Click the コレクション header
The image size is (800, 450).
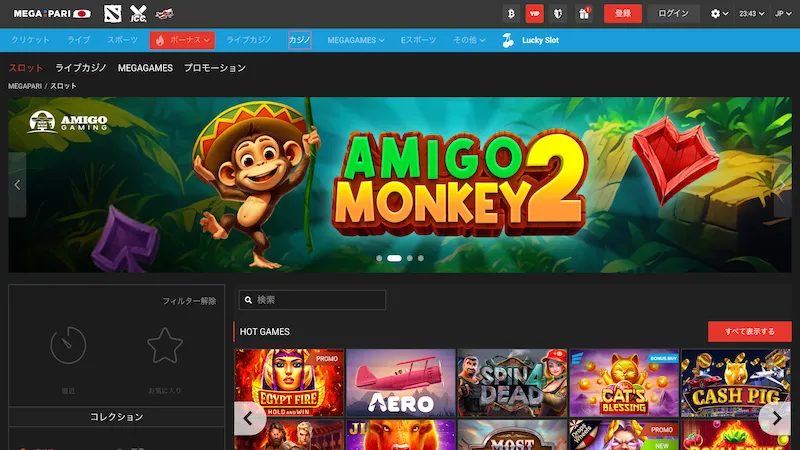click(117, 417)
